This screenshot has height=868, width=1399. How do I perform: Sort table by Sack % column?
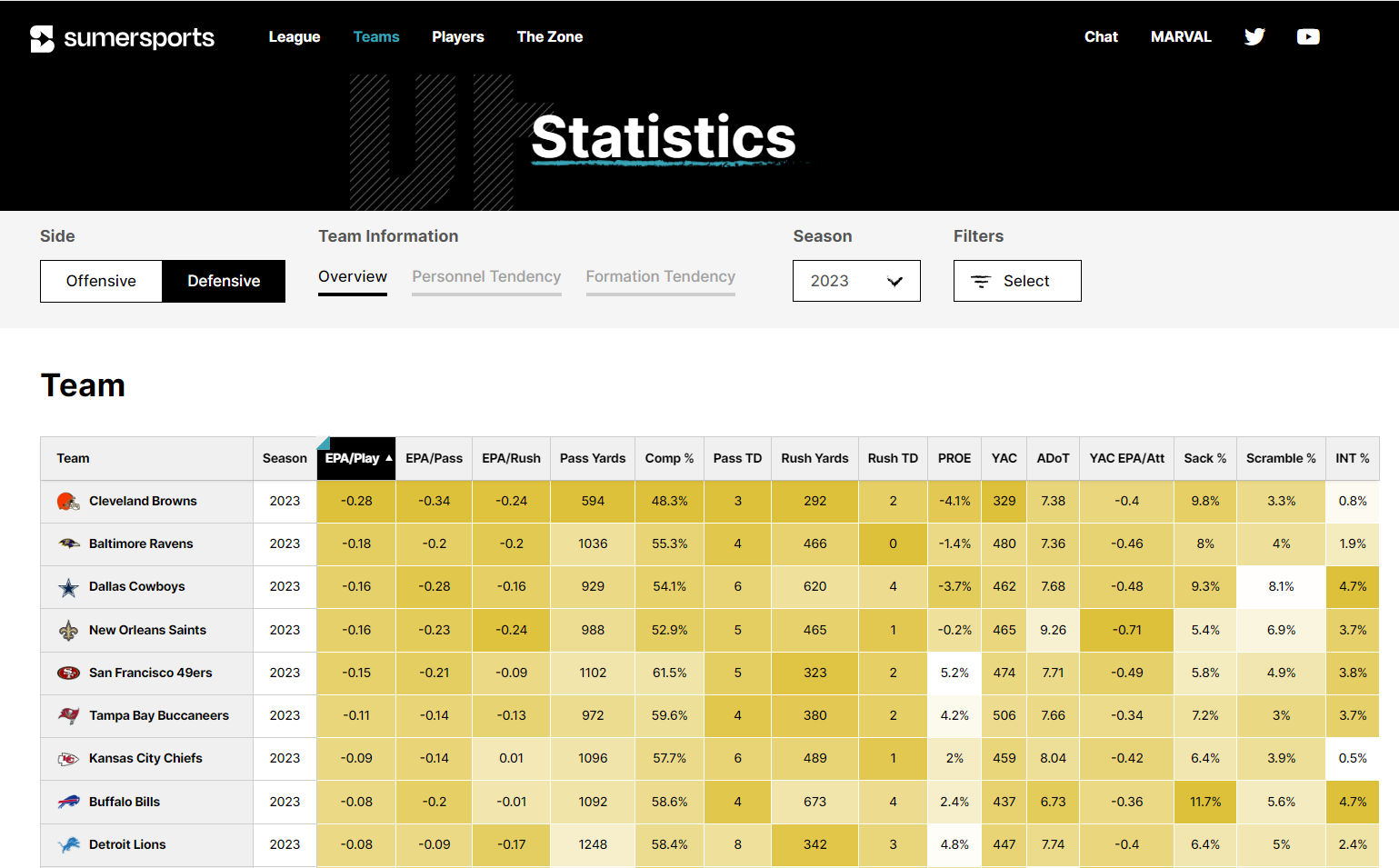point(1204,458)
